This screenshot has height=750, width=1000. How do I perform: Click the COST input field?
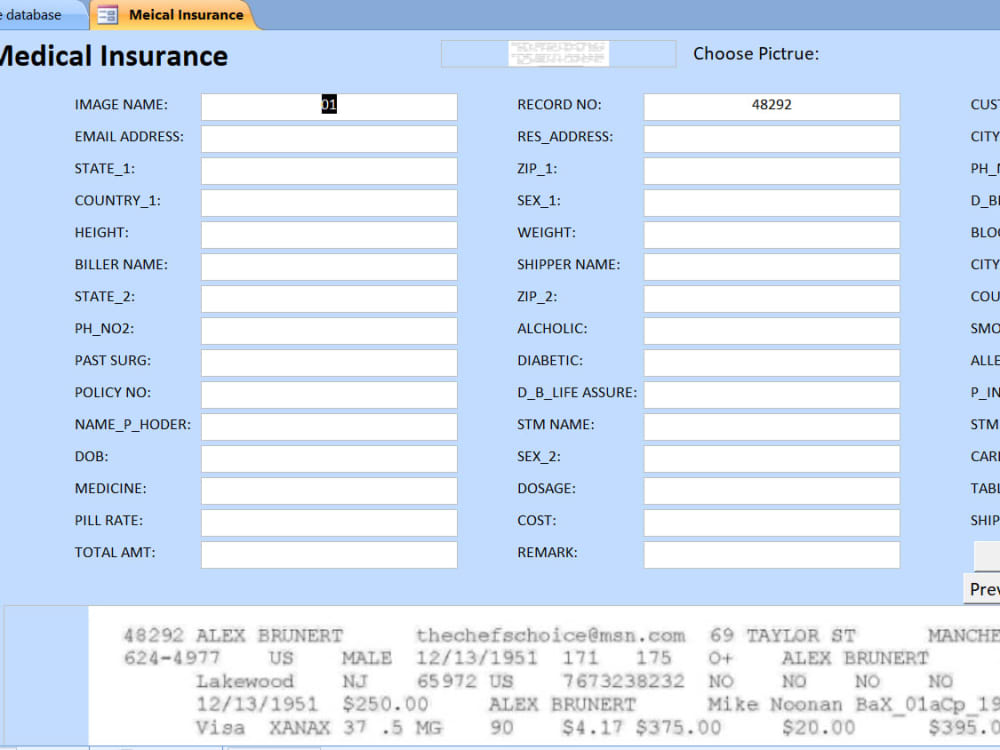(x=772, y=523)
